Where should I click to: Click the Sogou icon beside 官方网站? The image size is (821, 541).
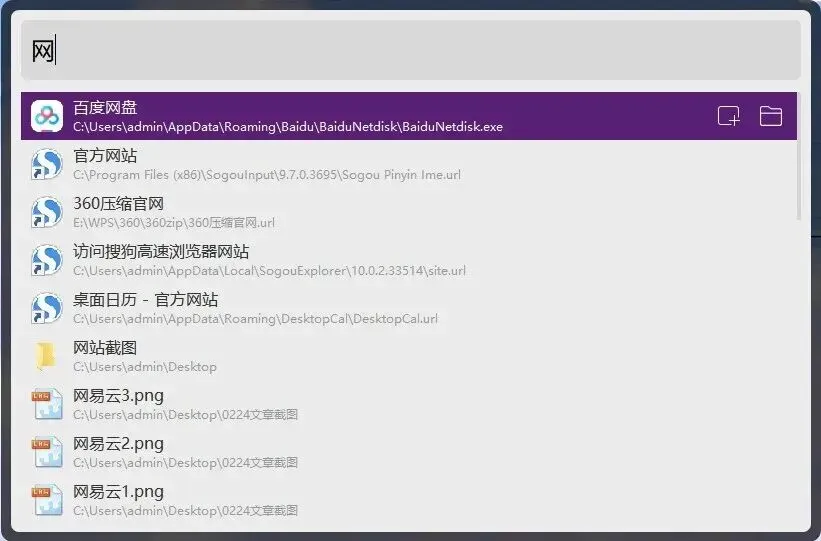(x=47, y=164)
